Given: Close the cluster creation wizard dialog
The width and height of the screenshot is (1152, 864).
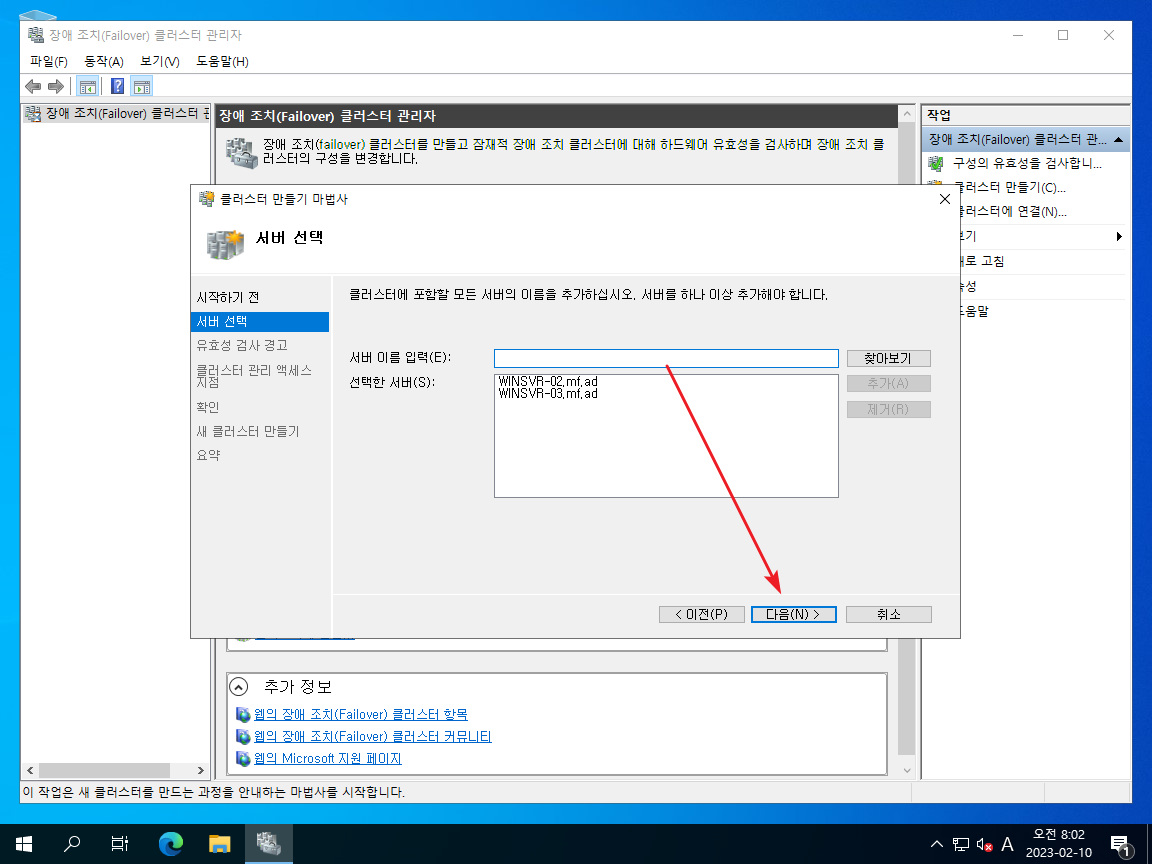Looking at the screenshot, I should click(x=945, y=199).
